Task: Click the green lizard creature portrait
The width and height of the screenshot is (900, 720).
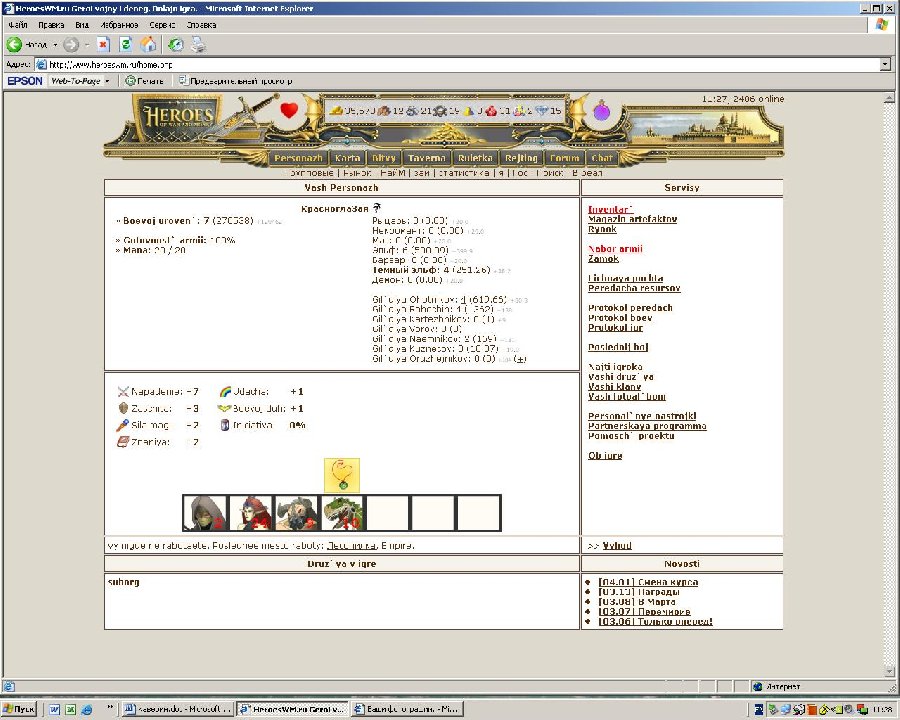Action: click(341, 513)
